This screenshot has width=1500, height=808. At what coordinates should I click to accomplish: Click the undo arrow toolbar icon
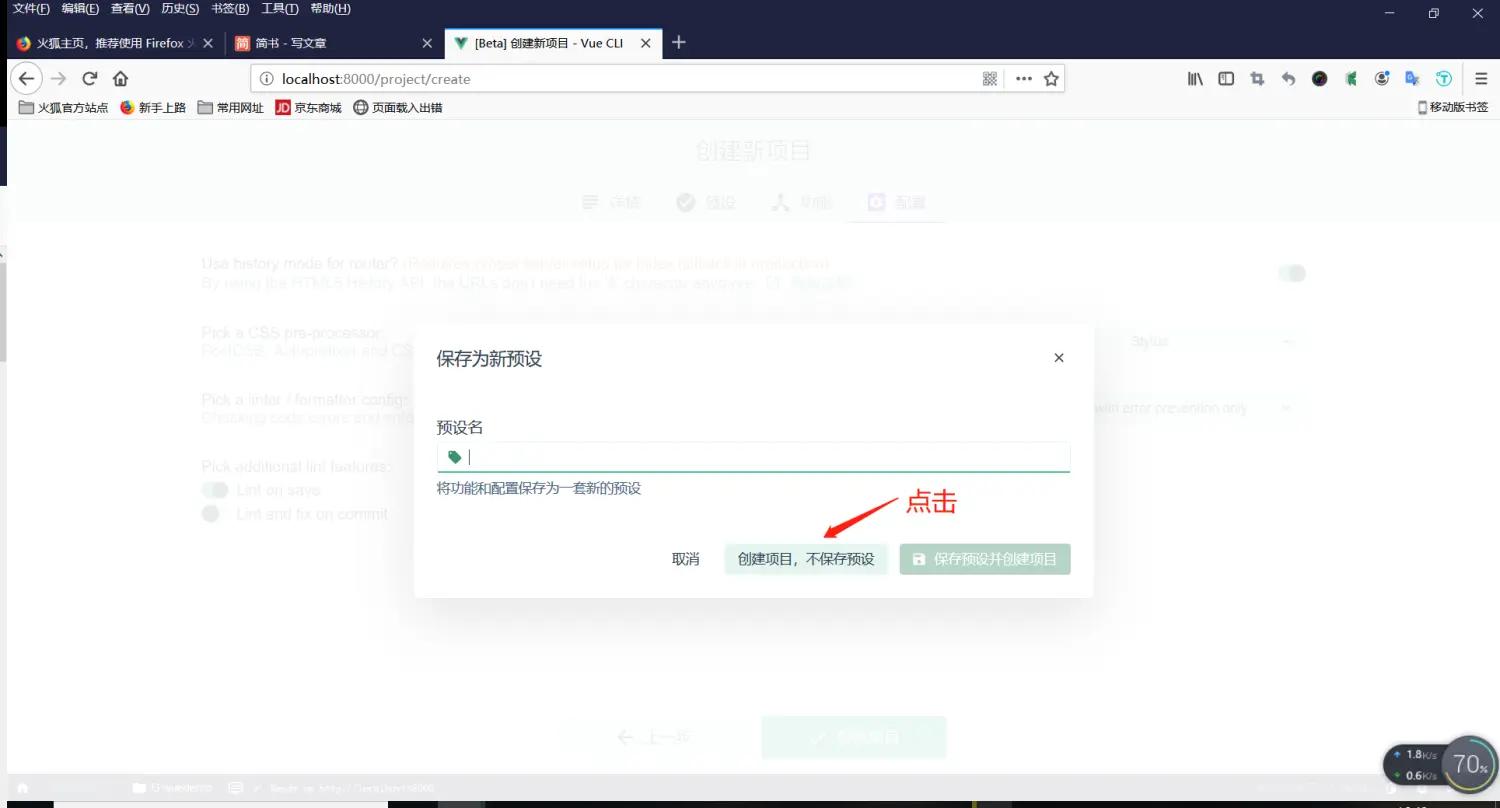click(1288, 79)
